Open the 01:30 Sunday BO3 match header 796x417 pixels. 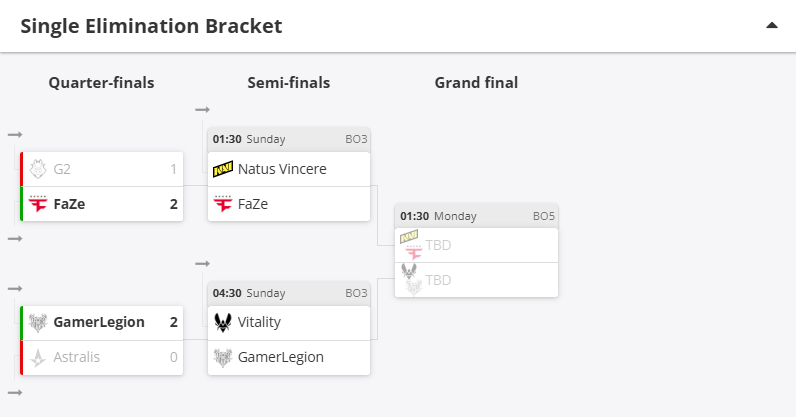(x=289, y=139)
